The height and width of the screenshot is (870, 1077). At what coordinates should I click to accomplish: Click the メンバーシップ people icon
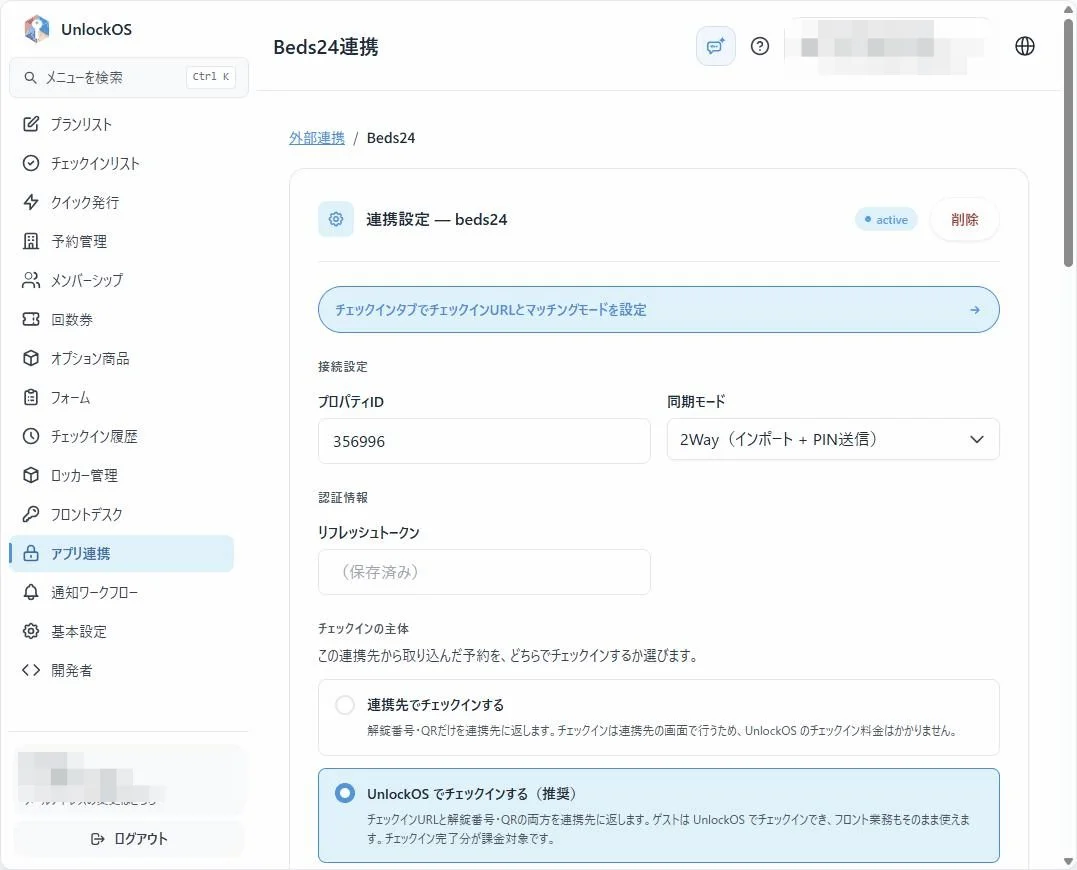point(31,280)
